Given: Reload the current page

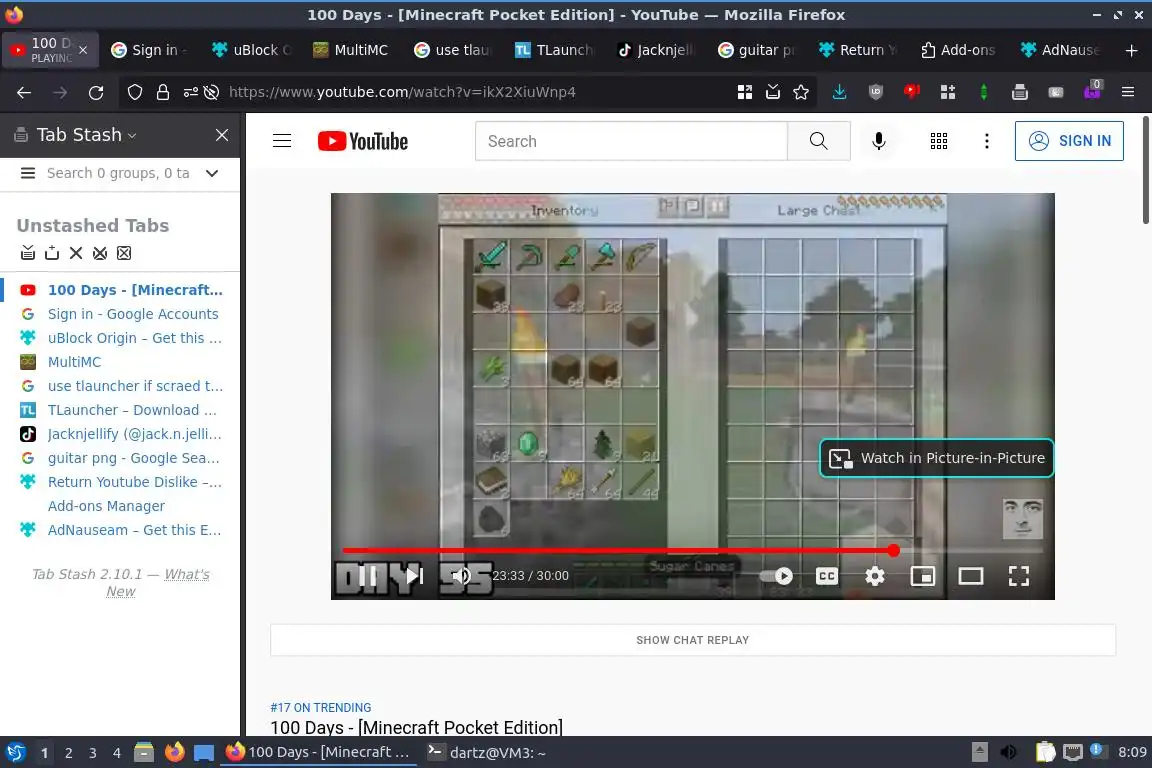Looking at the screenshot, I should click(96, 93).
